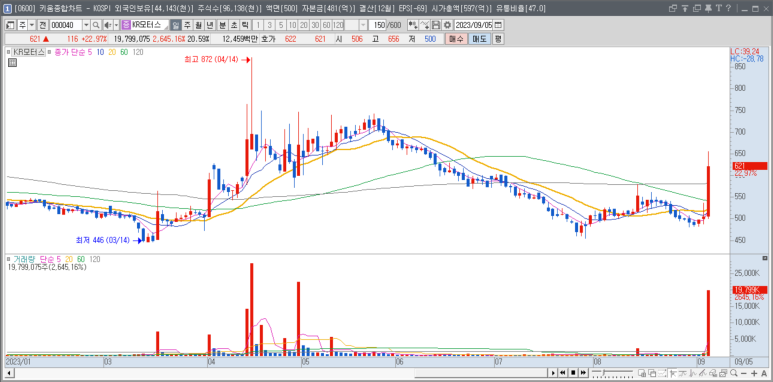Open the stock code search magnifier
This screenshot has height=382, width=773.
point(96,25)
